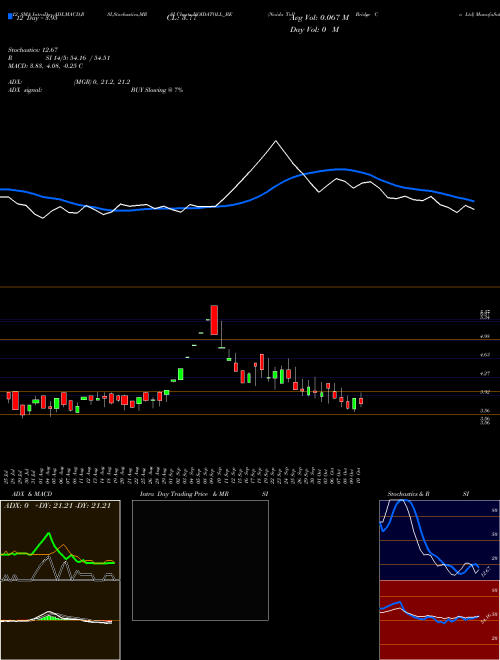The width and height of the screenshot is (500, 660).
Task: Click the 'BUY Slowing @ 7%' signal text
Action: pyautogui.click(x=157, y=90)
